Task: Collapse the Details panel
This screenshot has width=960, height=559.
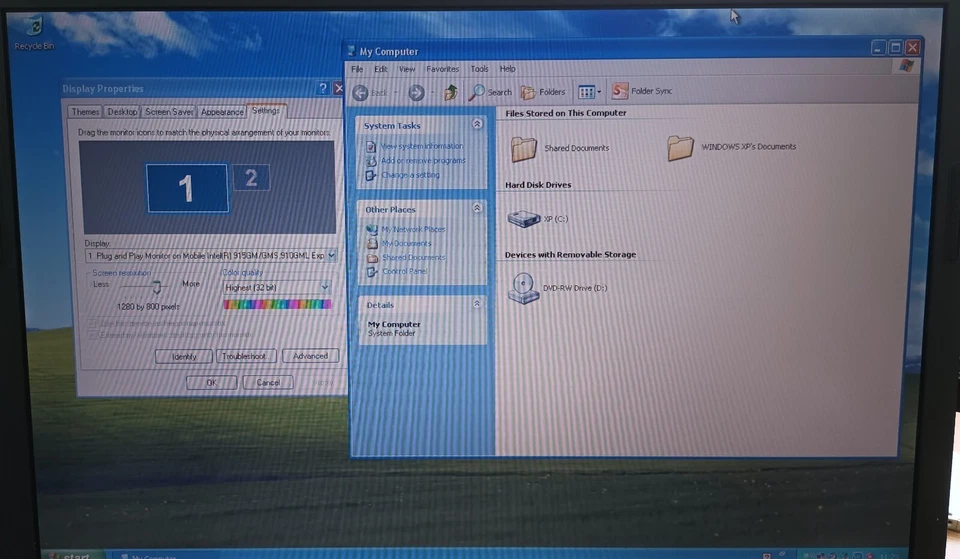Action: [477, 304]
